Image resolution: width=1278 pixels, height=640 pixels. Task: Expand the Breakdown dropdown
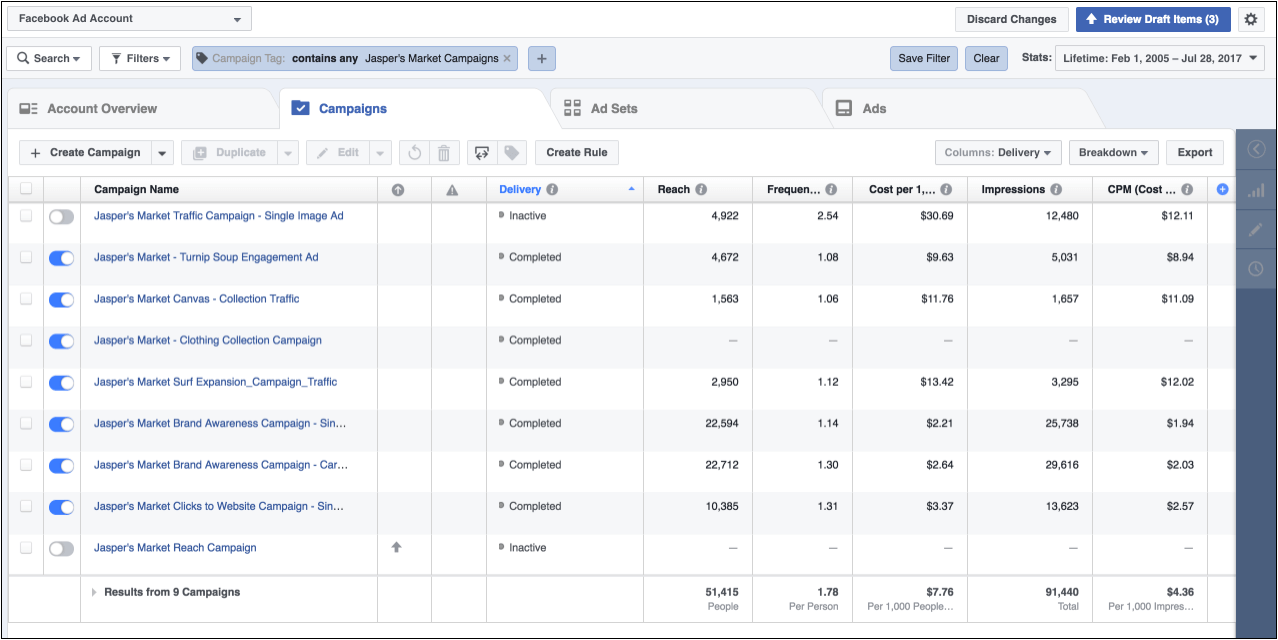pyautogui.click(x=1112, y=153)
